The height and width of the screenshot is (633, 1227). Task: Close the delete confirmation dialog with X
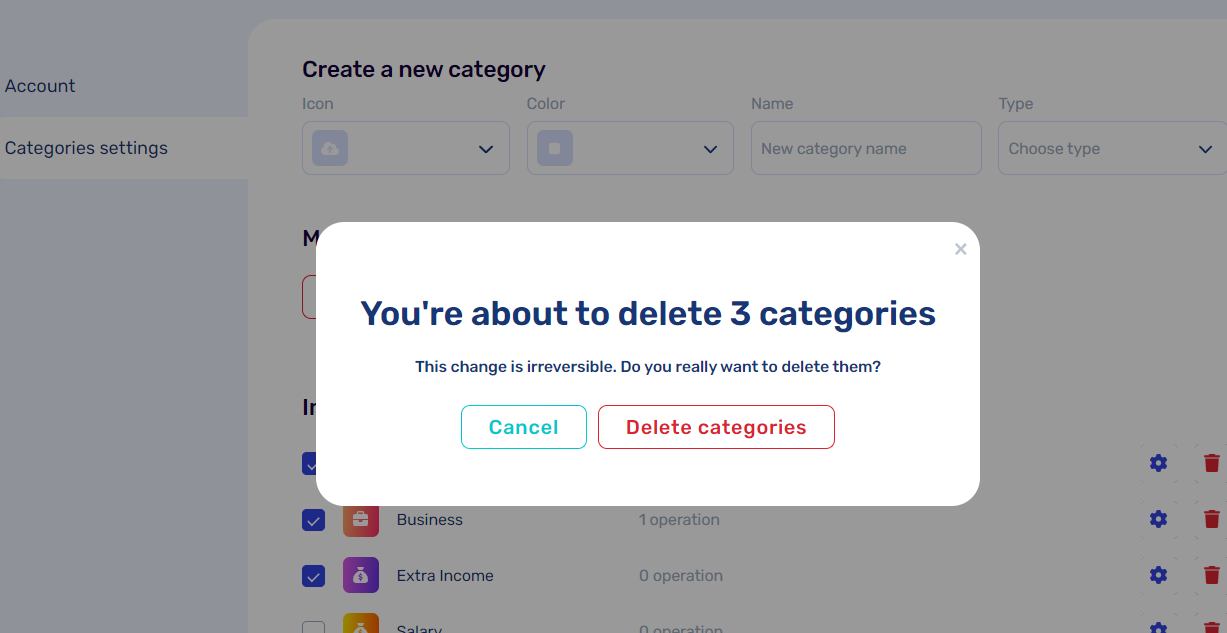tap(960, 249)
